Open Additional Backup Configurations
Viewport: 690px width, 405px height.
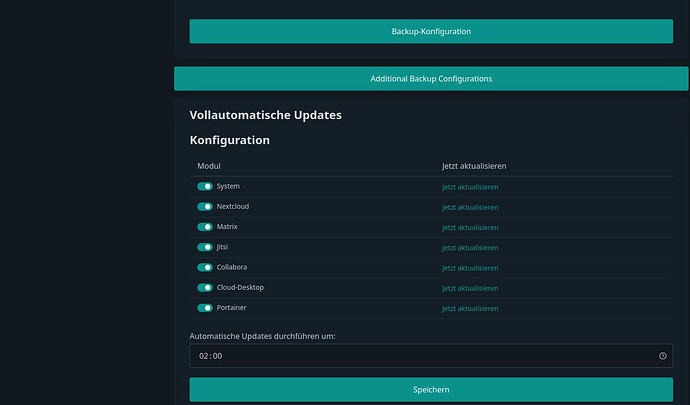[x=431, y=78]
